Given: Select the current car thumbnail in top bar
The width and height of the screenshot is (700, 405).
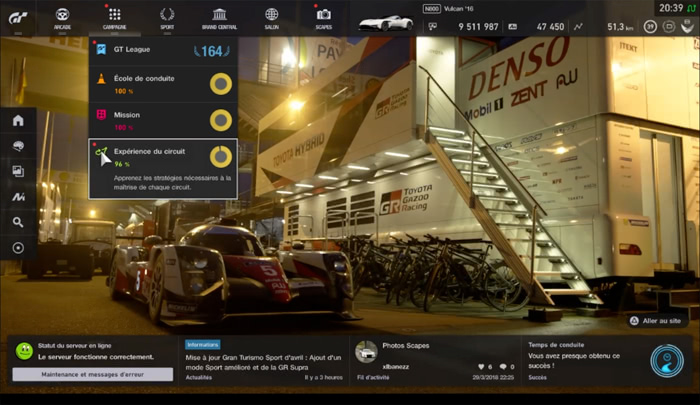Looking at the screenshot, I should [x=385, y=21].
